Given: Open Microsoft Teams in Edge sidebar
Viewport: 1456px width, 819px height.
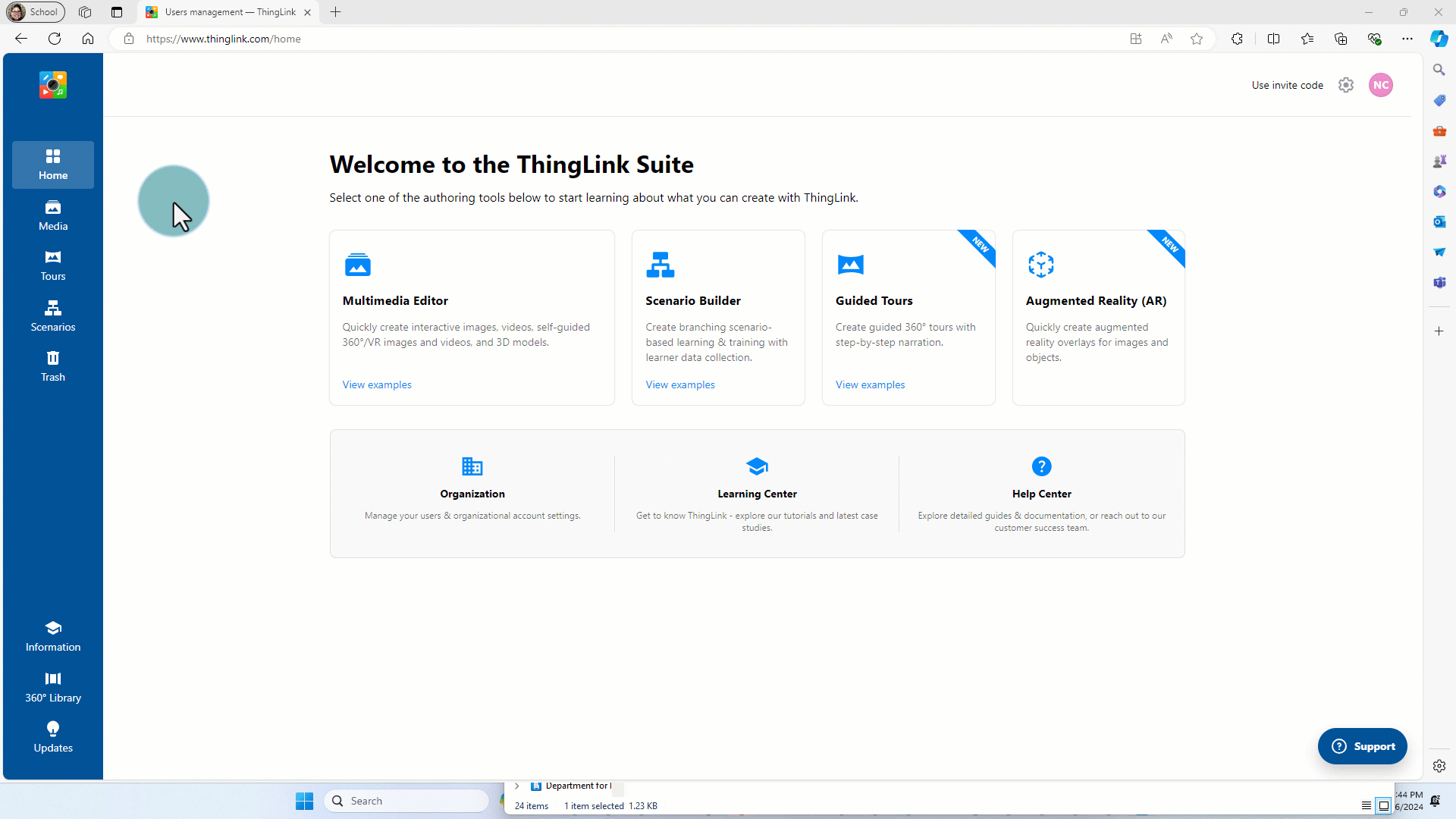Looking at the screenshot, I should tap(1439, 282).
